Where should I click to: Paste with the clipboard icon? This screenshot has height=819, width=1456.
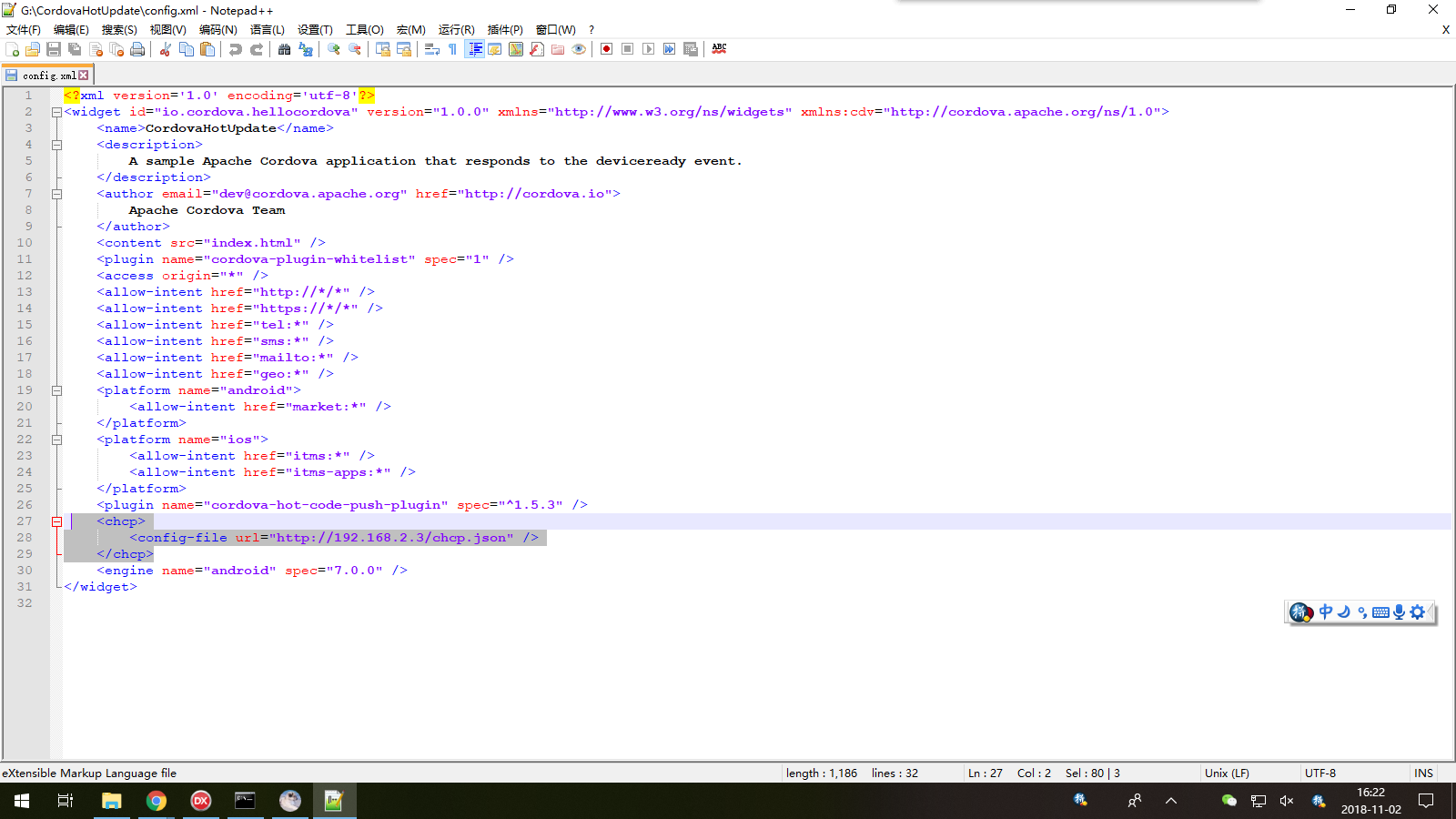point(207,49)
